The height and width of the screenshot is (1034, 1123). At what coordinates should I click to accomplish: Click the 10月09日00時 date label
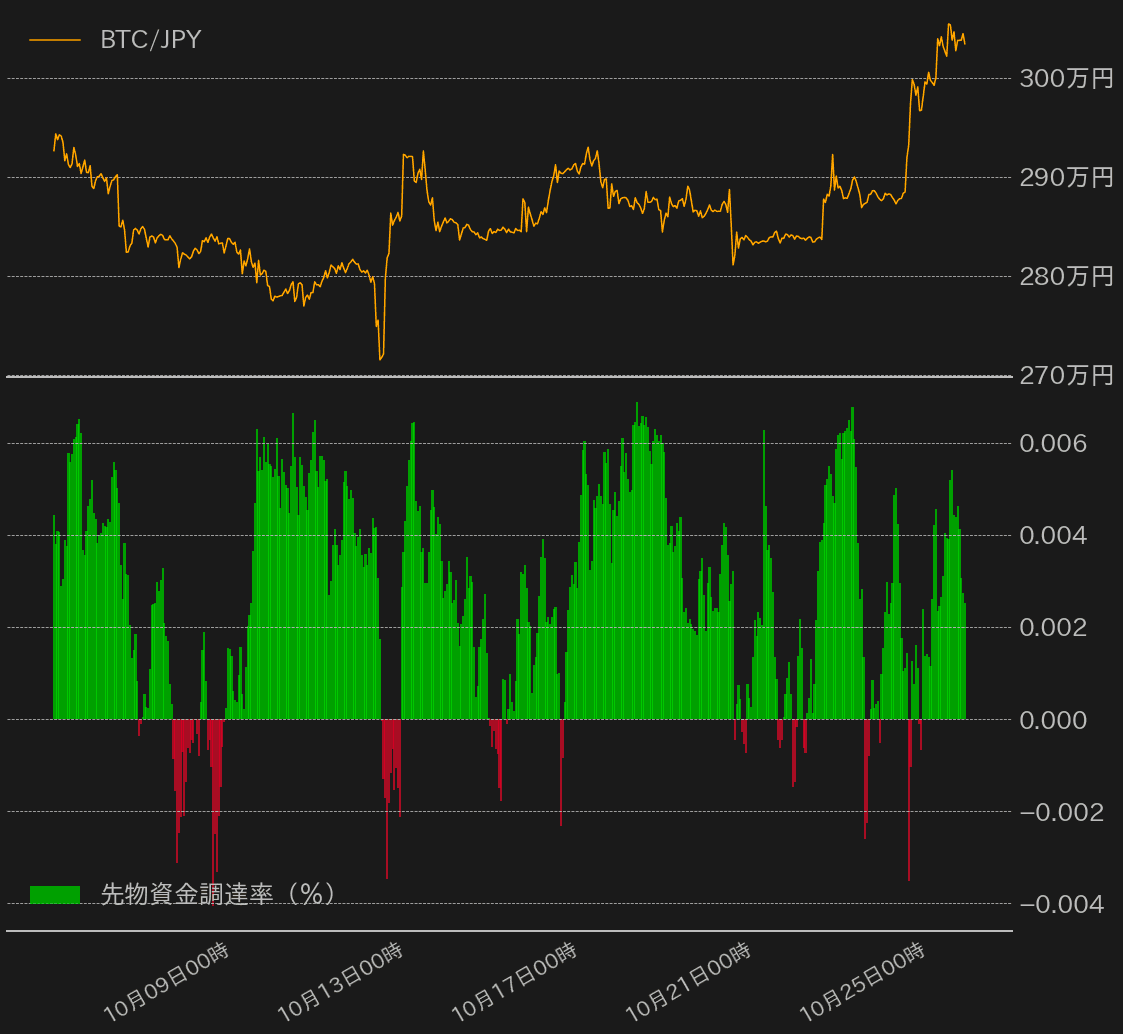pyautogui.click(x=166, y=982)
